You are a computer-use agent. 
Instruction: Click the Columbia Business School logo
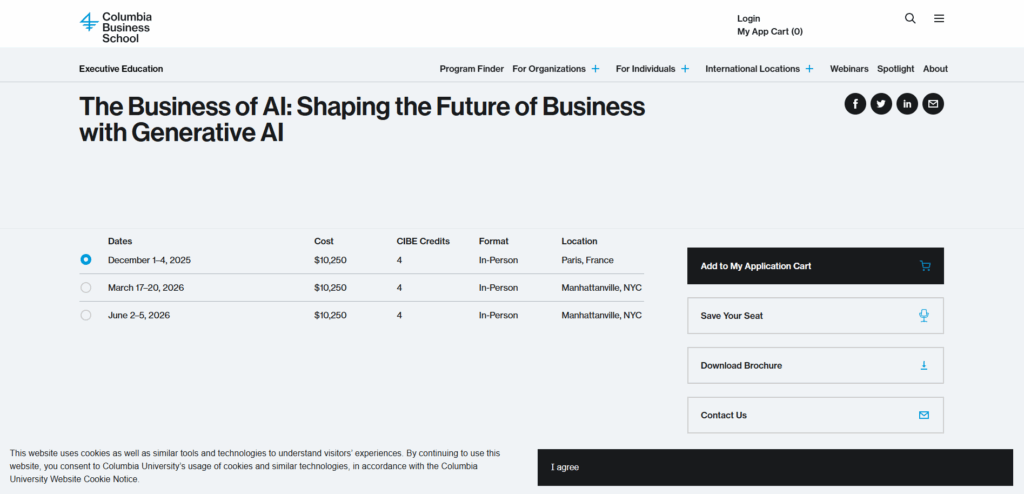tap(116, 27)
